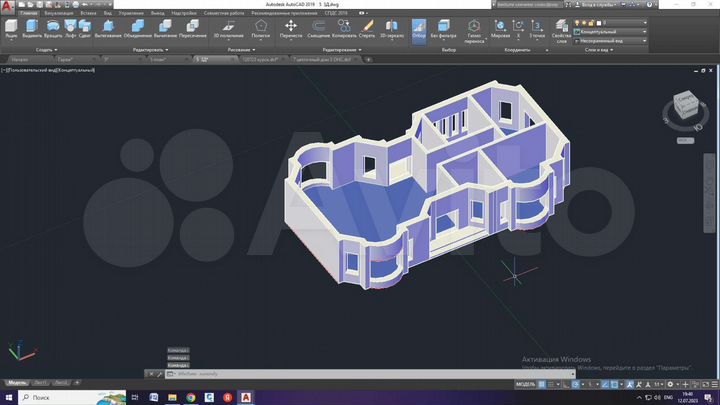The image size is (720, 405).
Task: Click the МОДЕЛЬ status bar button
Action: (x=526, y=384)
